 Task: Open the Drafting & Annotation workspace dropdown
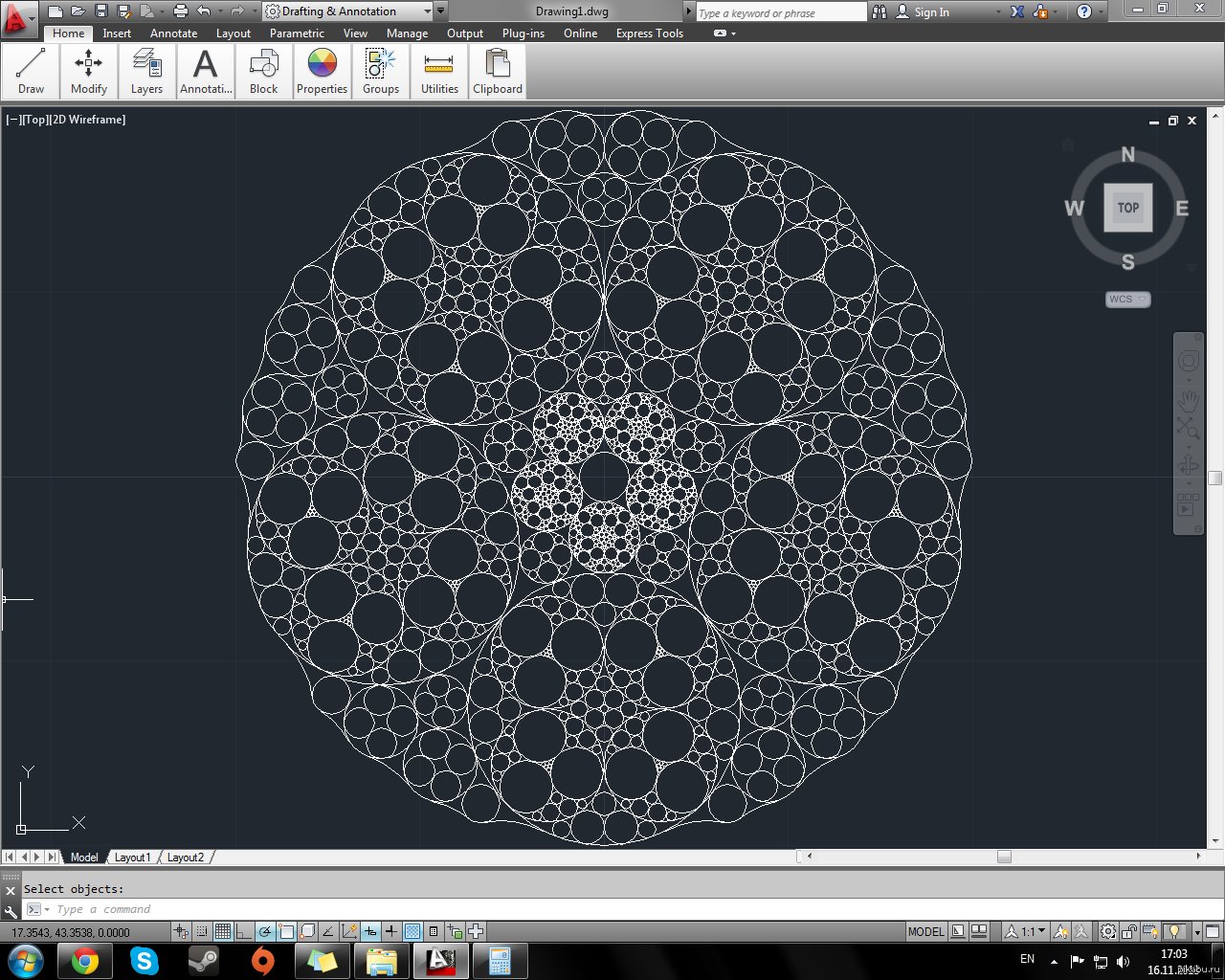tap(349, 11)
